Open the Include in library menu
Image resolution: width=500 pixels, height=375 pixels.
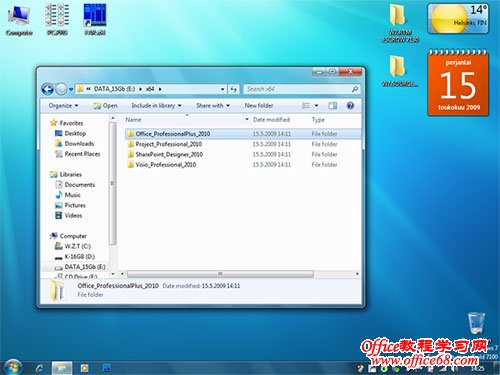coord(156,106)
